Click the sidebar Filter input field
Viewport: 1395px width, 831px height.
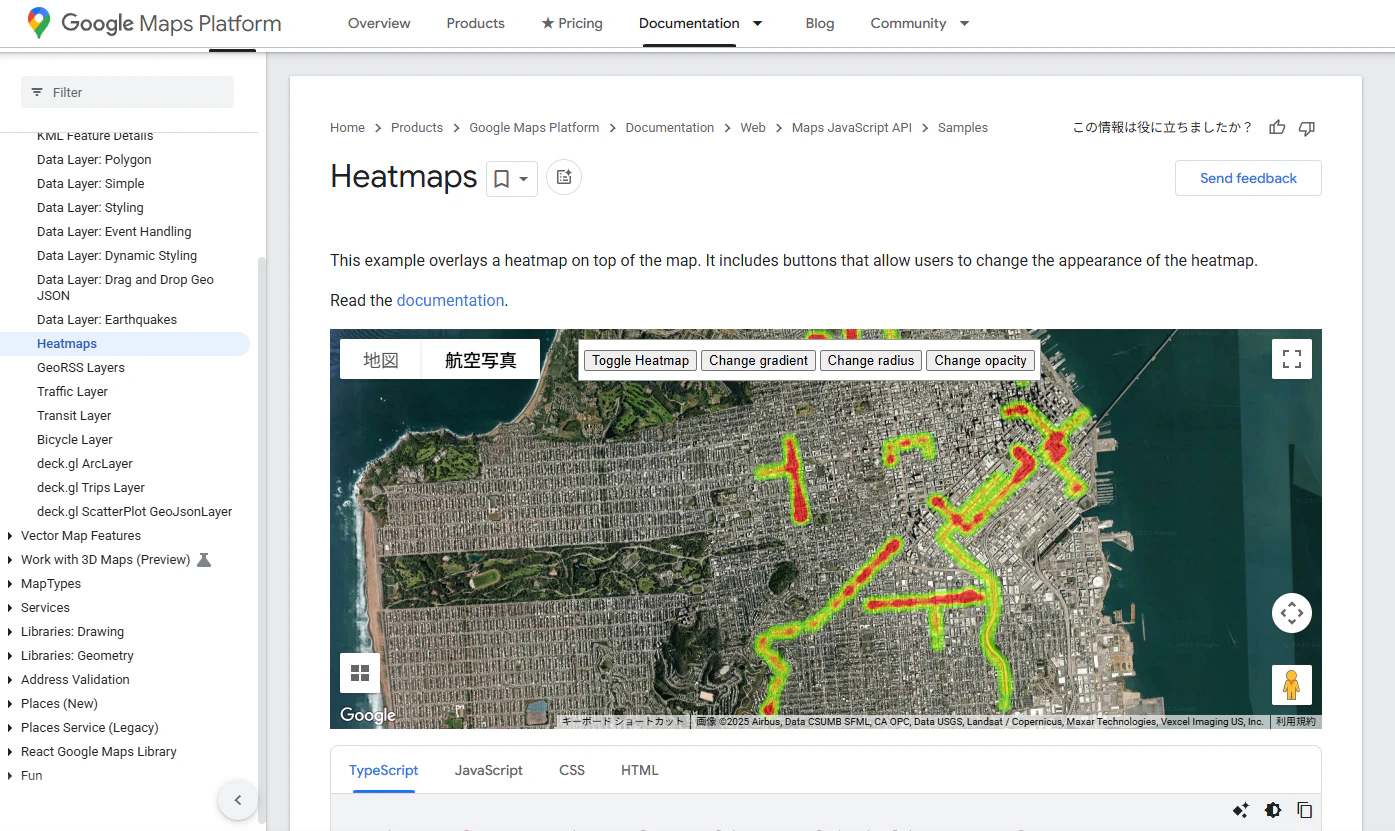point(127,92)
